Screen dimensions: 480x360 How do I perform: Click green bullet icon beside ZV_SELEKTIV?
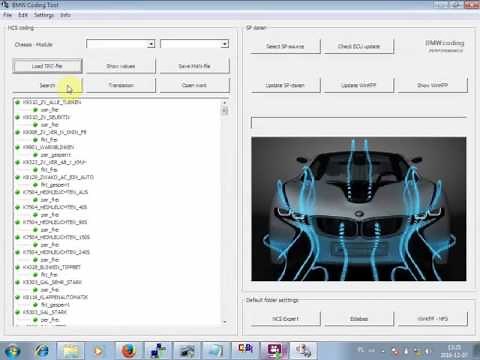(18, 117)
